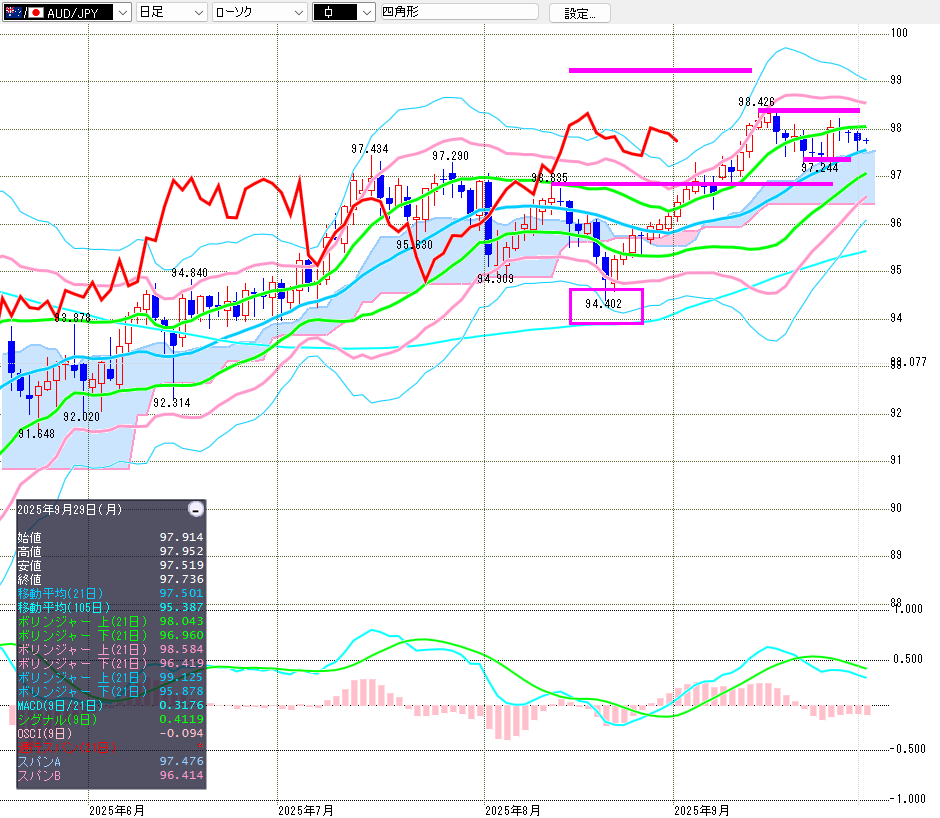Click the 98.426 high price label
This screenshot has width=940, height=818.
(756, 101)
